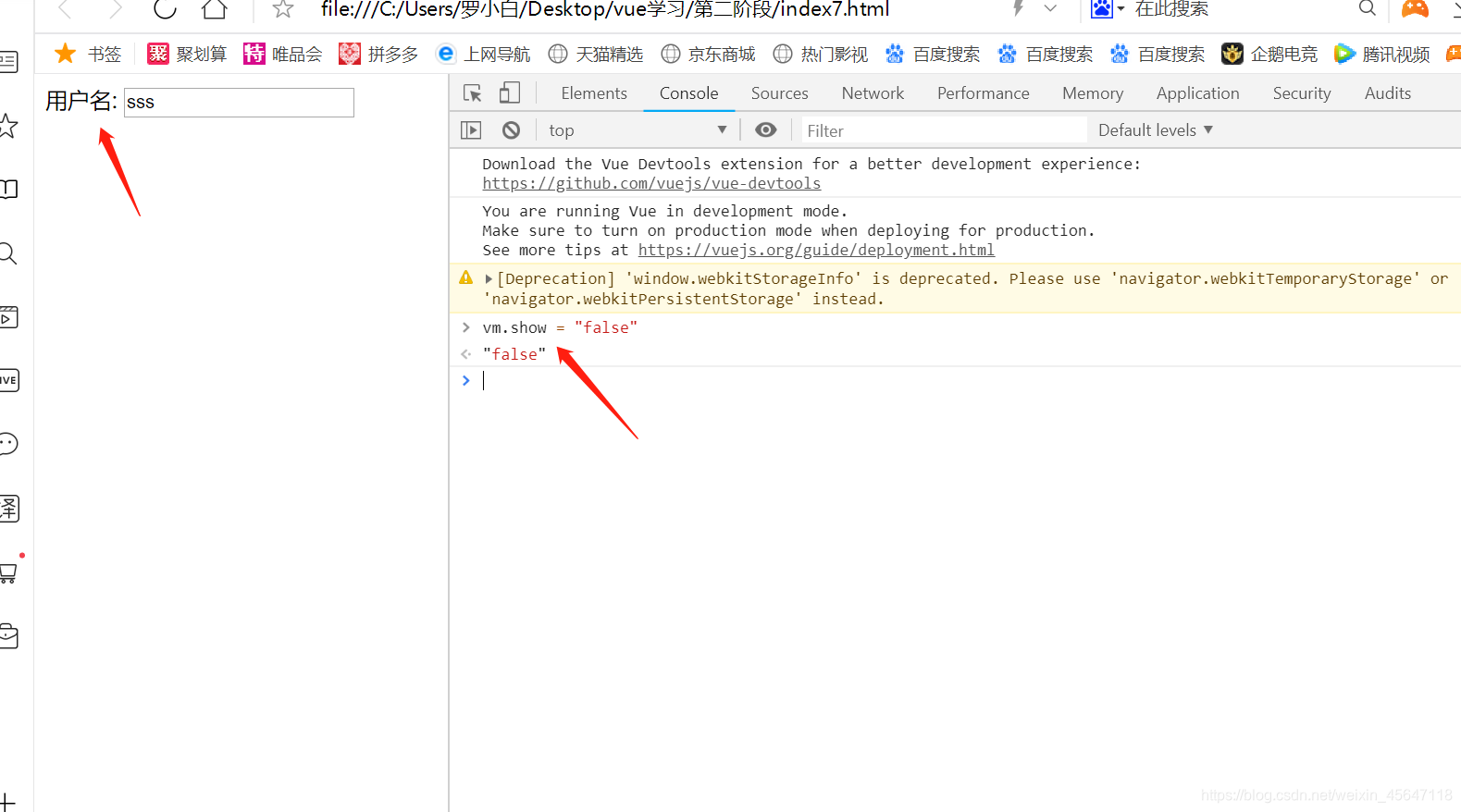Switch to the Sources tab
Image resolution: width=1461 pixels, height=812 pixels.
(779, 93)
